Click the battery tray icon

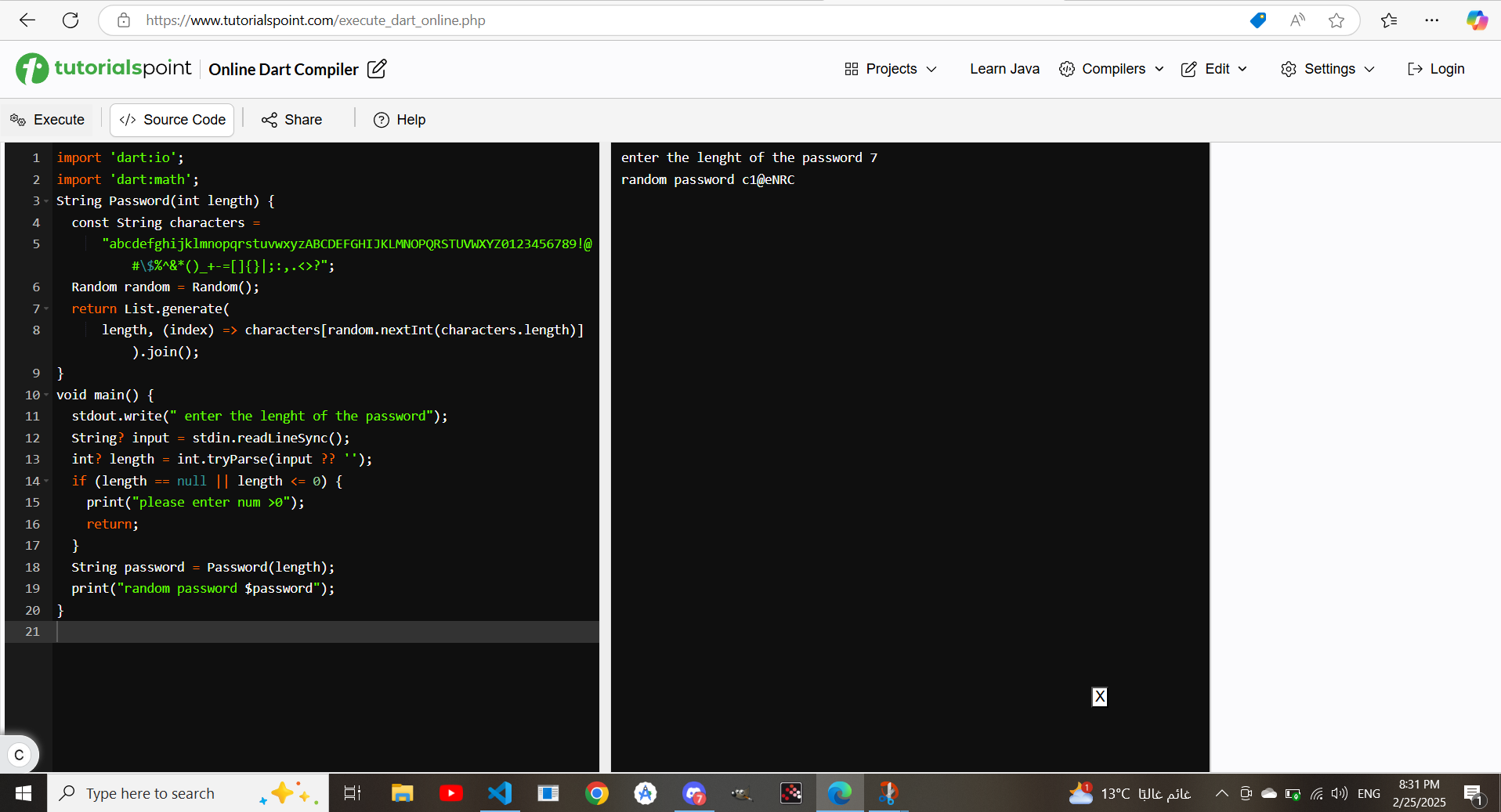(x=1293, y=793)
